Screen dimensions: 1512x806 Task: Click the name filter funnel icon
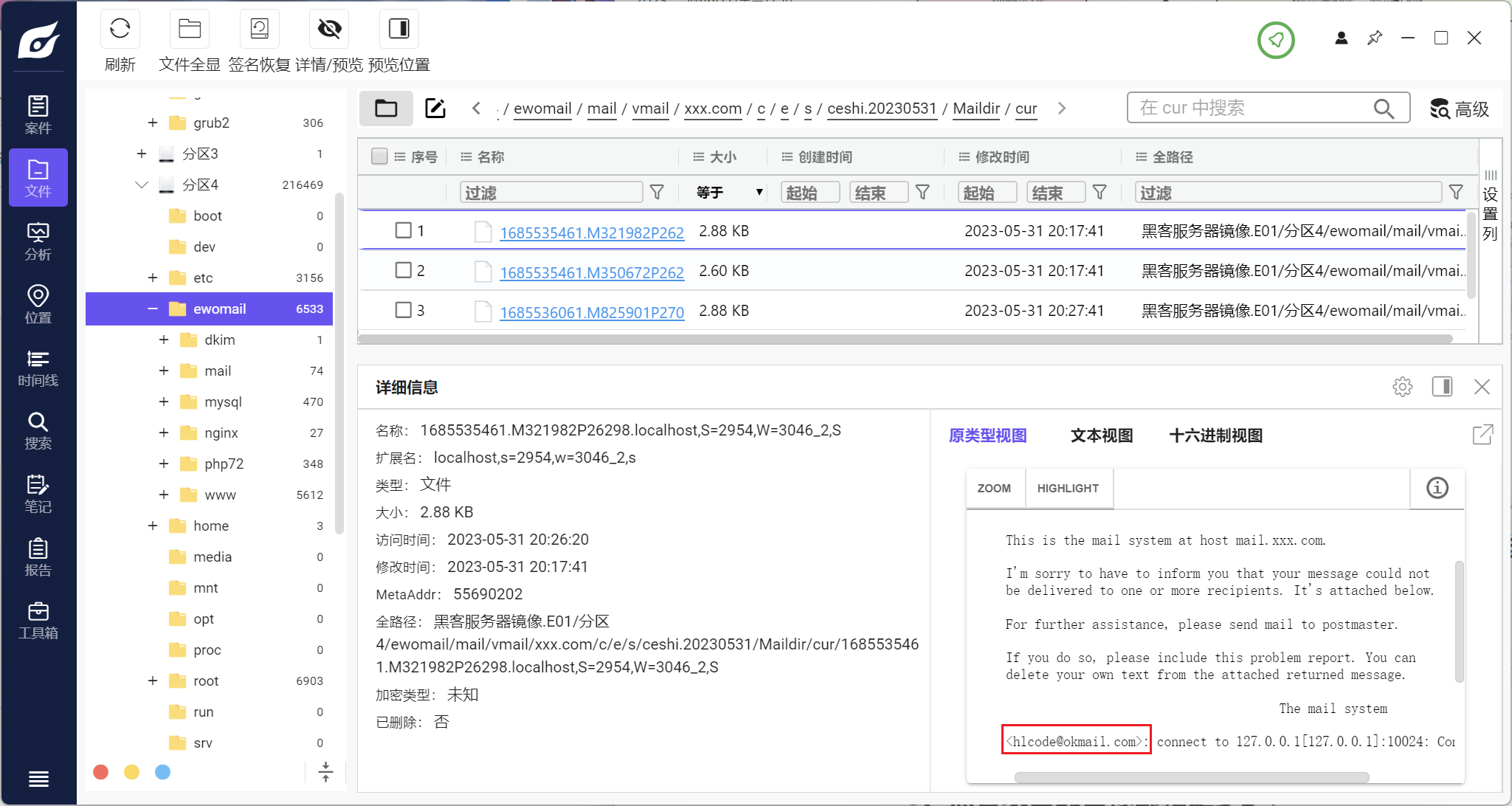coord(657,193)
